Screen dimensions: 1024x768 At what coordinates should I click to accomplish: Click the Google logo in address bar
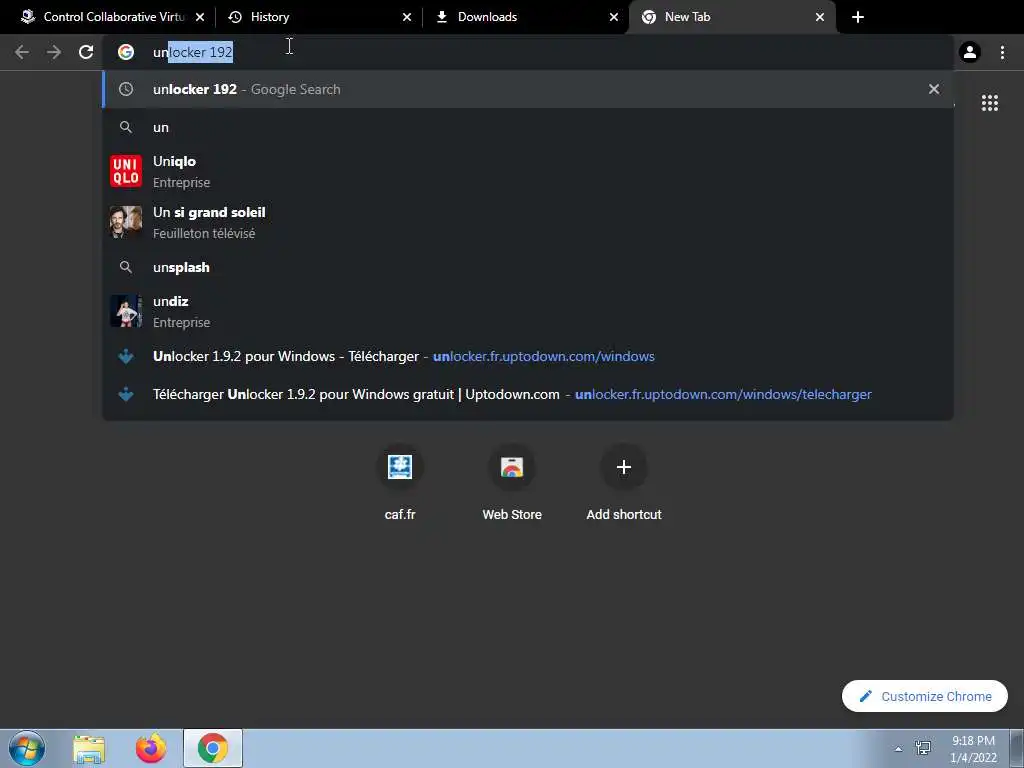[x=126, y=52]
